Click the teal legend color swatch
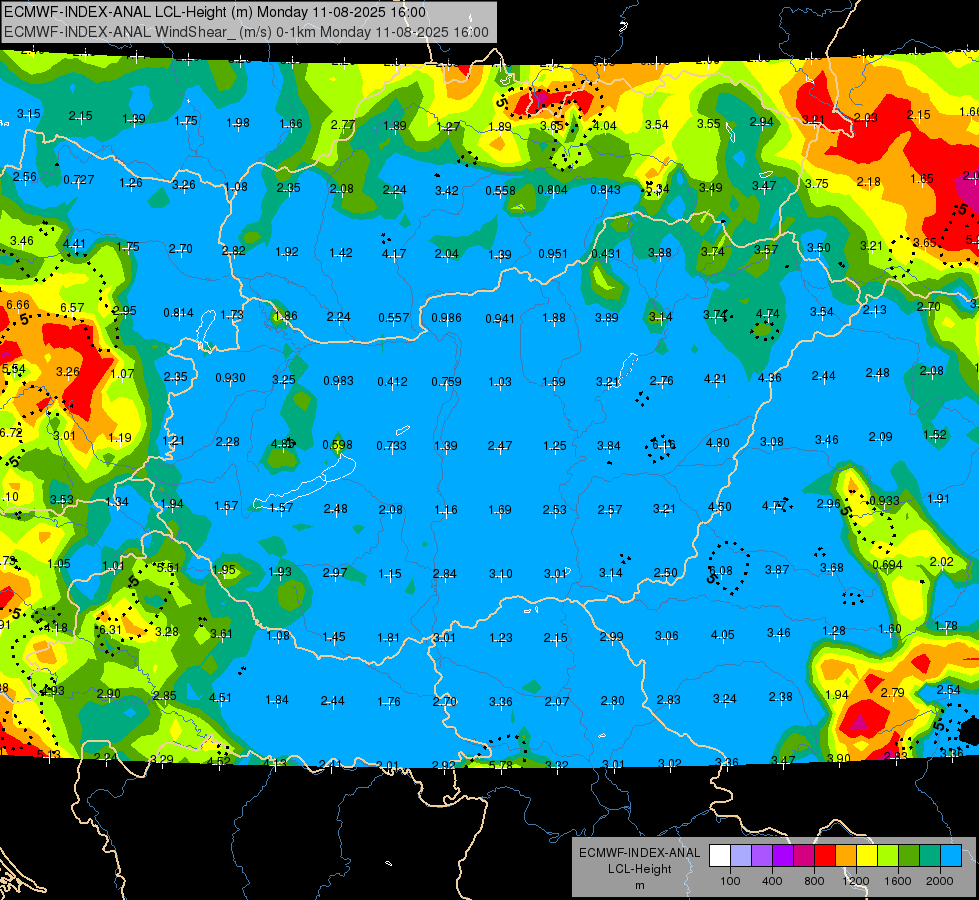The height and width of the screenshot is (900, 979). (x=930, y=856)
